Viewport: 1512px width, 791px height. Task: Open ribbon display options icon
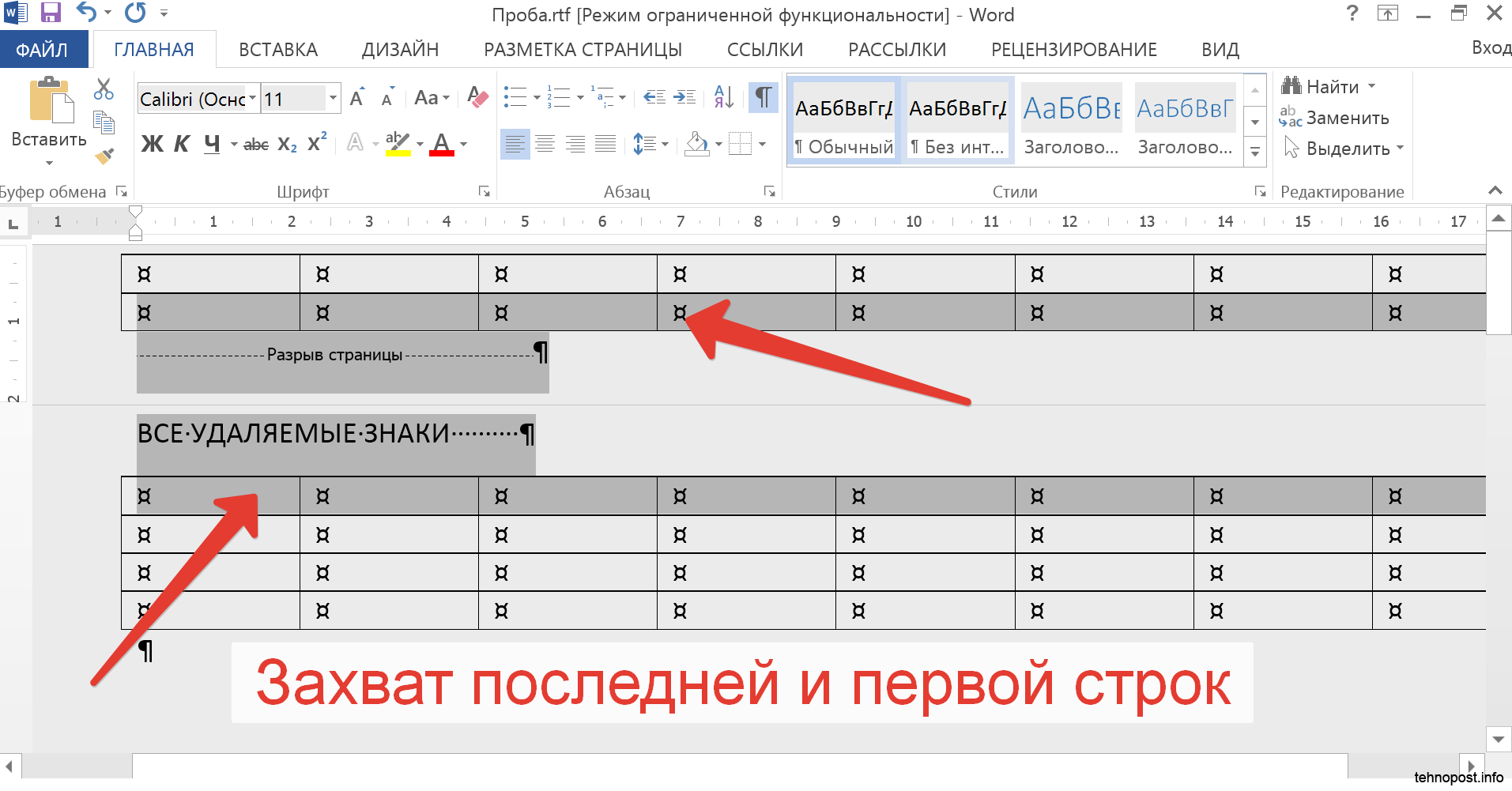(1388, 13)
